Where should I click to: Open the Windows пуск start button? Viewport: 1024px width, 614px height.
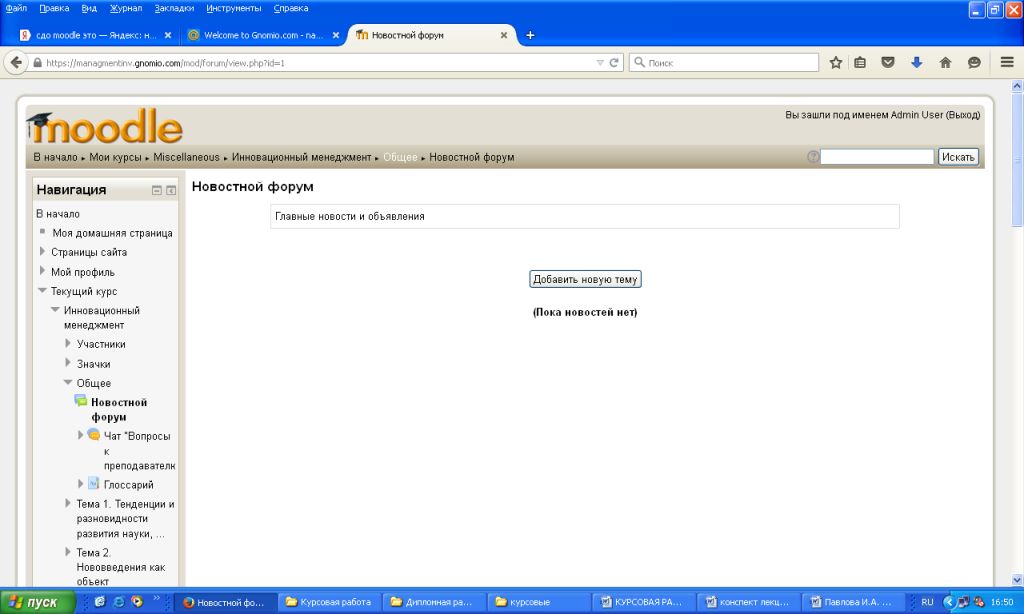tap(38, 602)
